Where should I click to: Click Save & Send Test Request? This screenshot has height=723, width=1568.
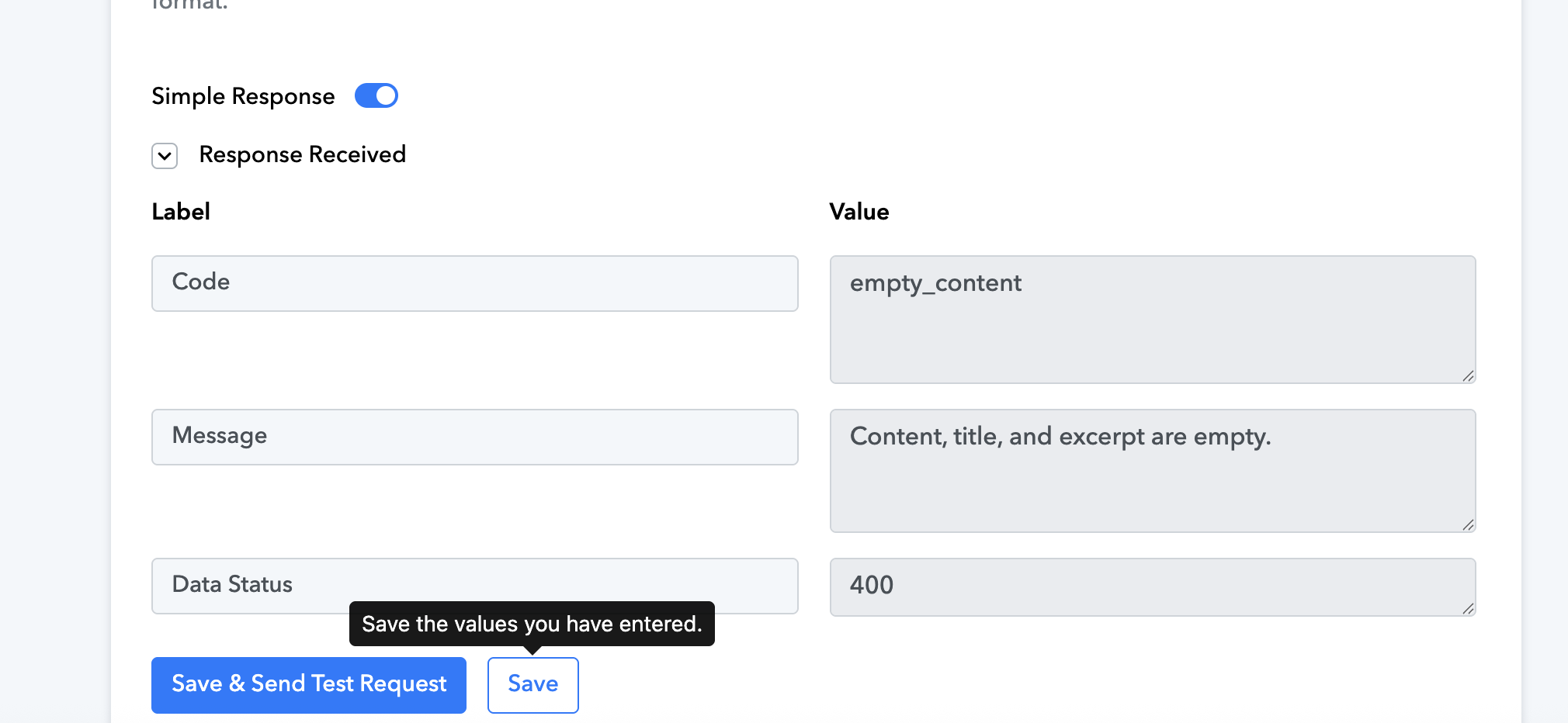pos(309,685)
